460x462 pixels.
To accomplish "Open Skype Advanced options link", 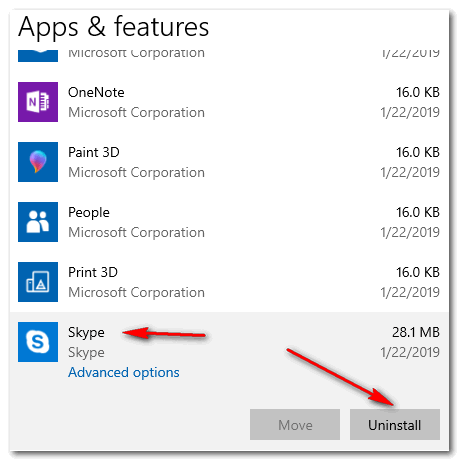I will pyautogui.click(x=124, y=372).
